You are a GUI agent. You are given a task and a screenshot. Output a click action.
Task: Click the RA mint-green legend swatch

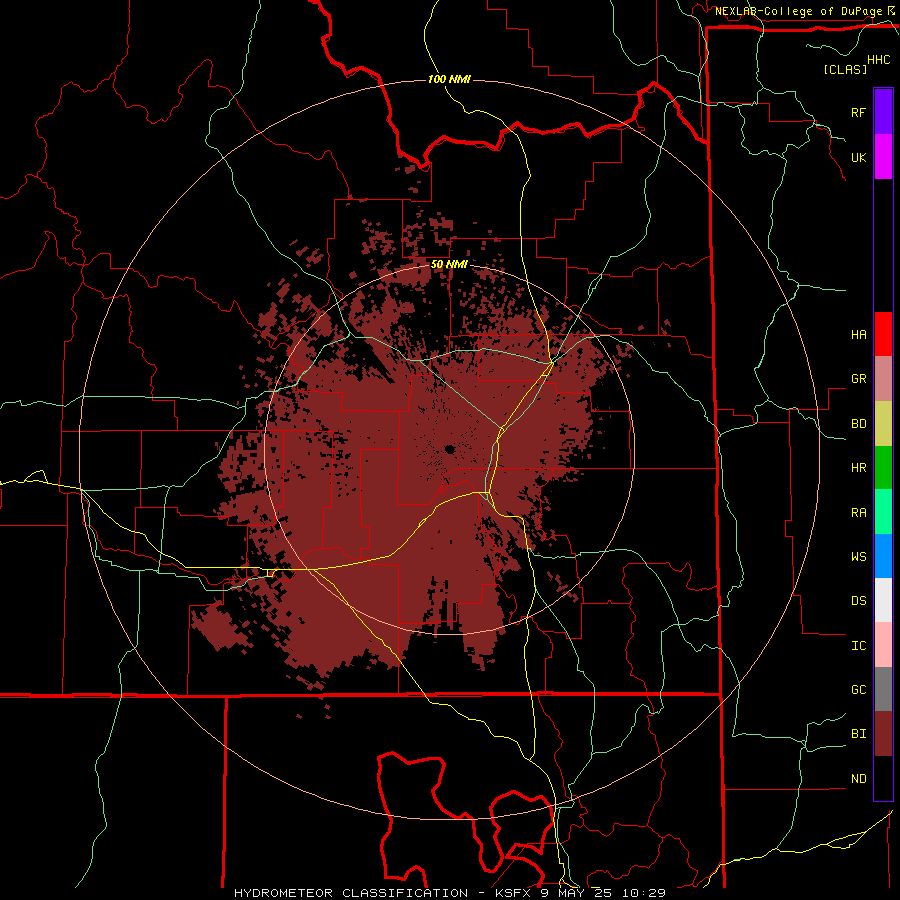point(883,511)
